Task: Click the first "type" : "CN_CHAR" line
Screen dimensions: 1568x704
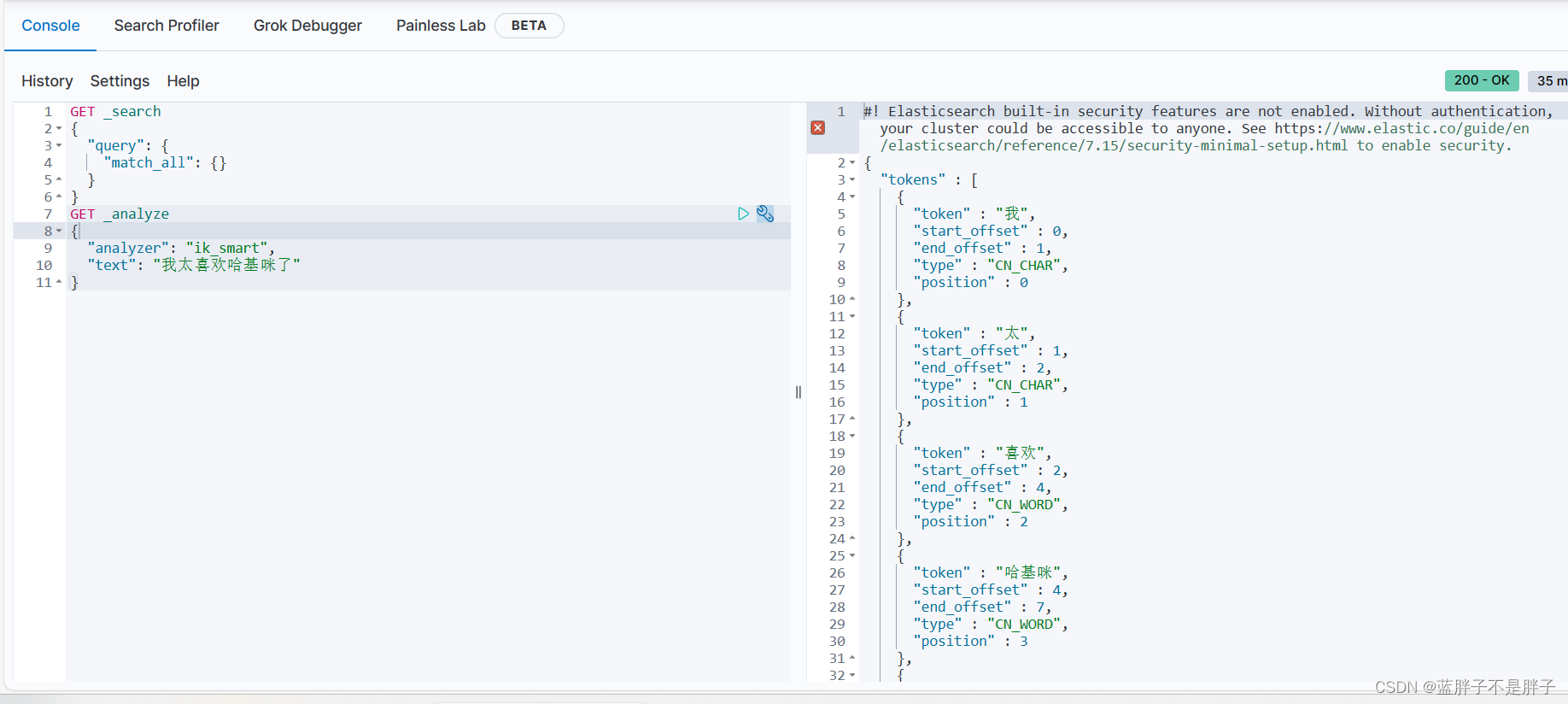Action: click(991, 265)
